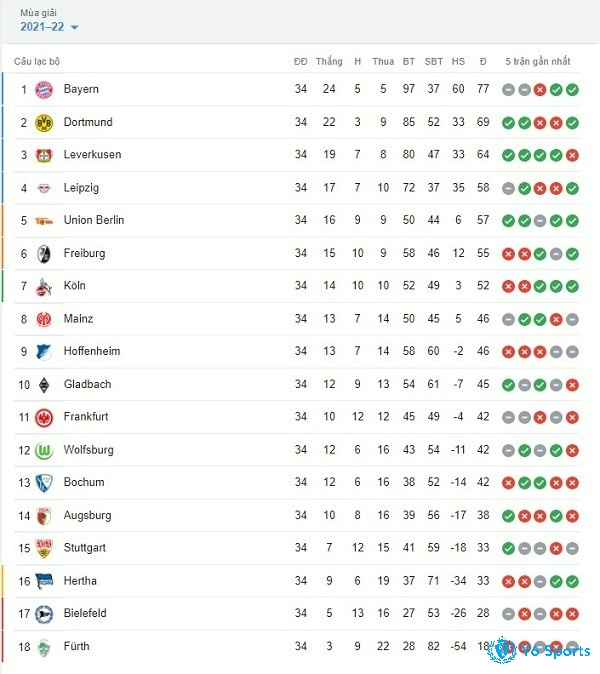Click the Frankfurt eagle crest

point(43,417)
